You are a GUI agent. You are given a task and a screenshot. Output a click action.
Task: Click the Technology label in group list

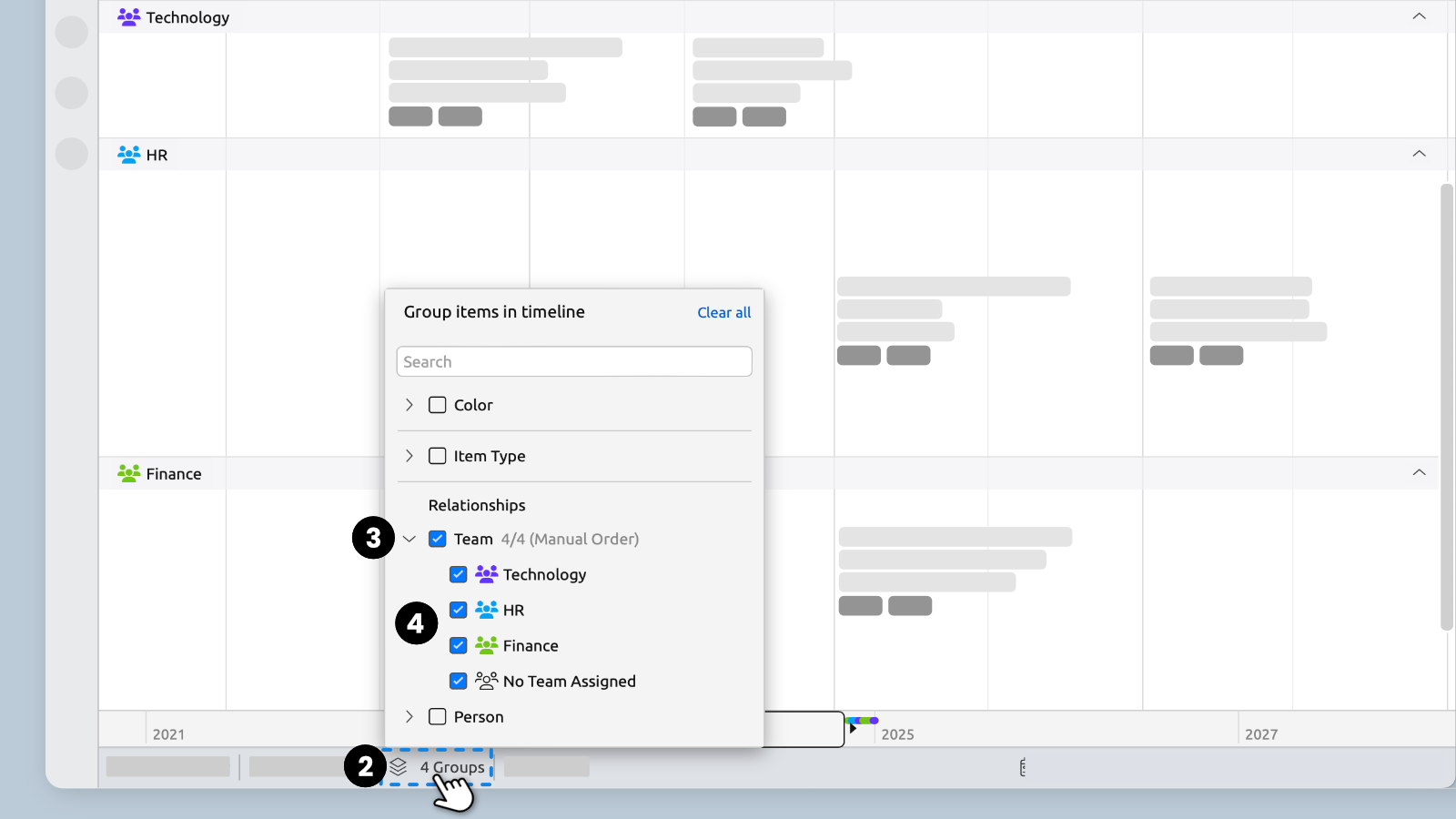point(544,574)
